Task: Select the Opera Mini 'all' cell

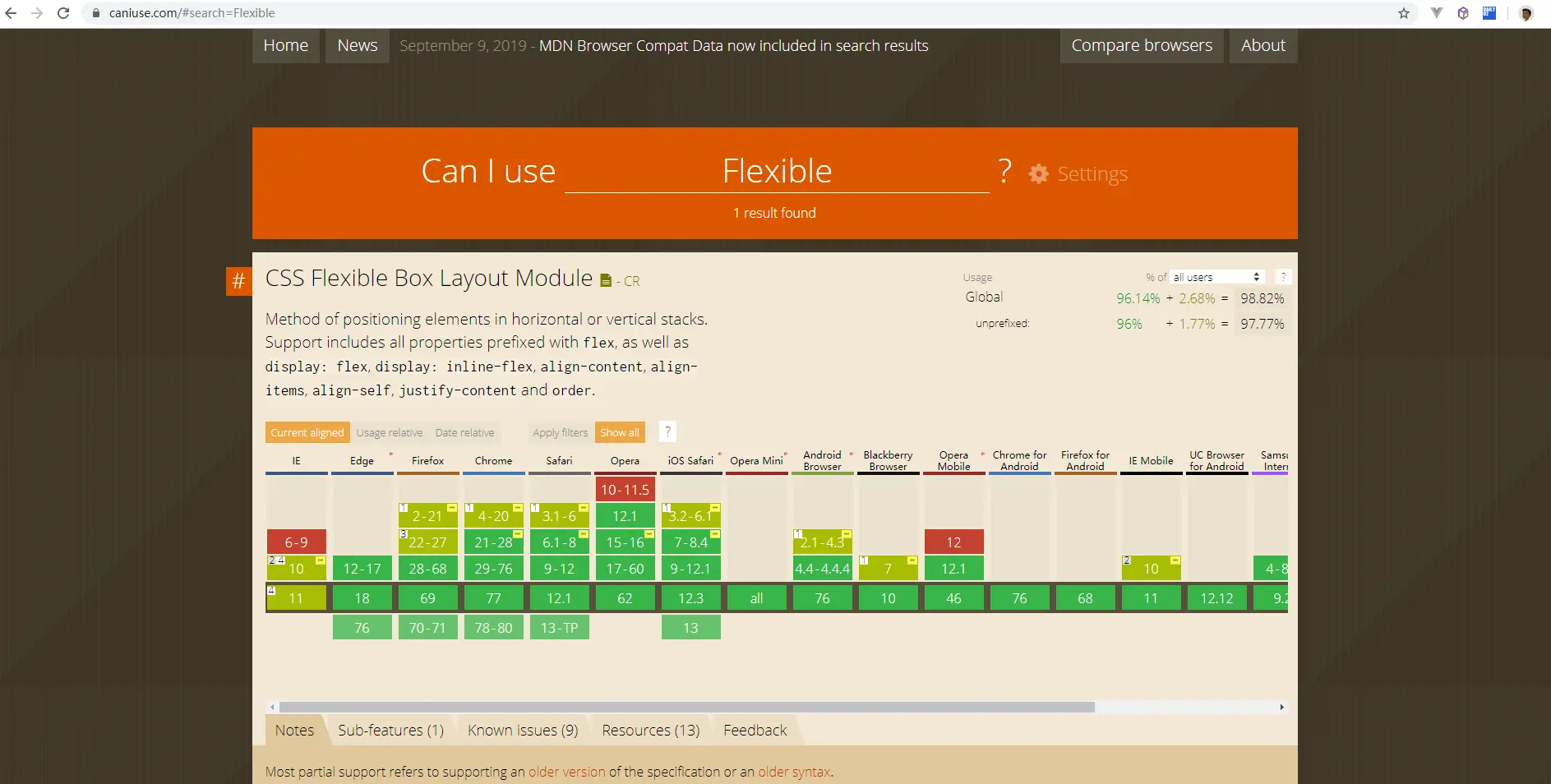Action: (x=757, y=598)
